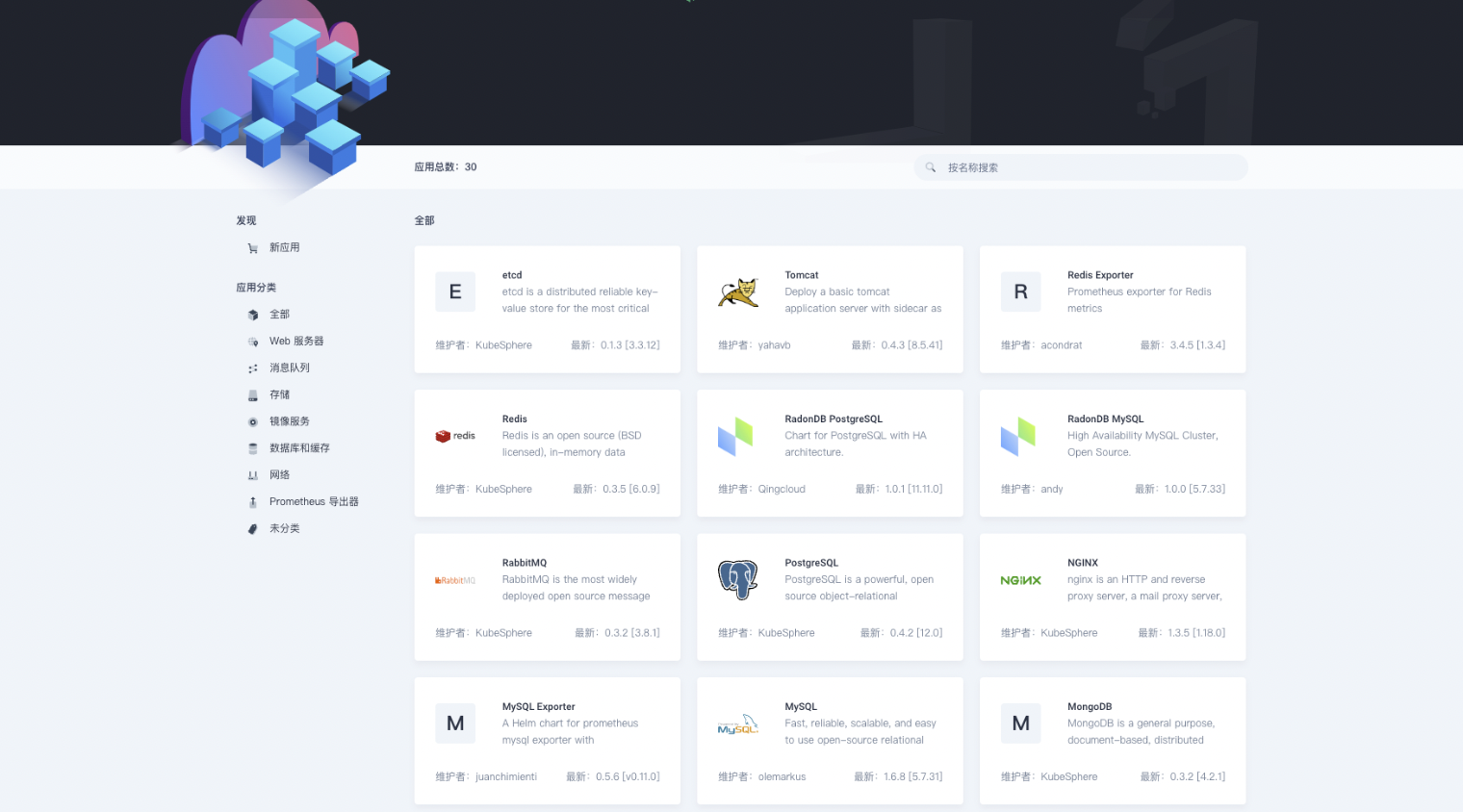The image size is (1463, 812).
Task: Open the RadonDB MySQL app title
Action: pos(1106,419)
